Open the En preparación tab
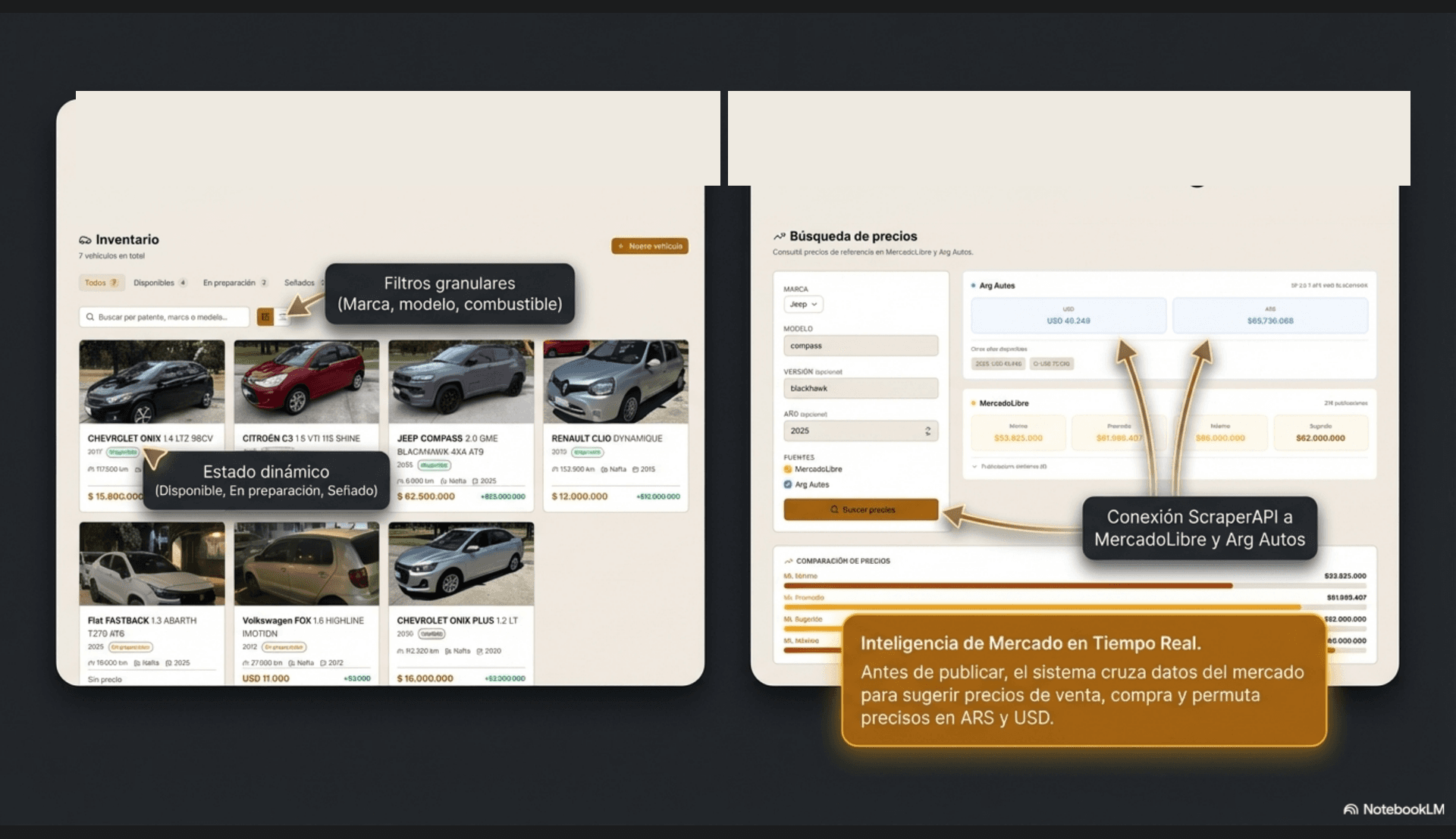Screen dimensions: 1456x839 coord(235,283)
